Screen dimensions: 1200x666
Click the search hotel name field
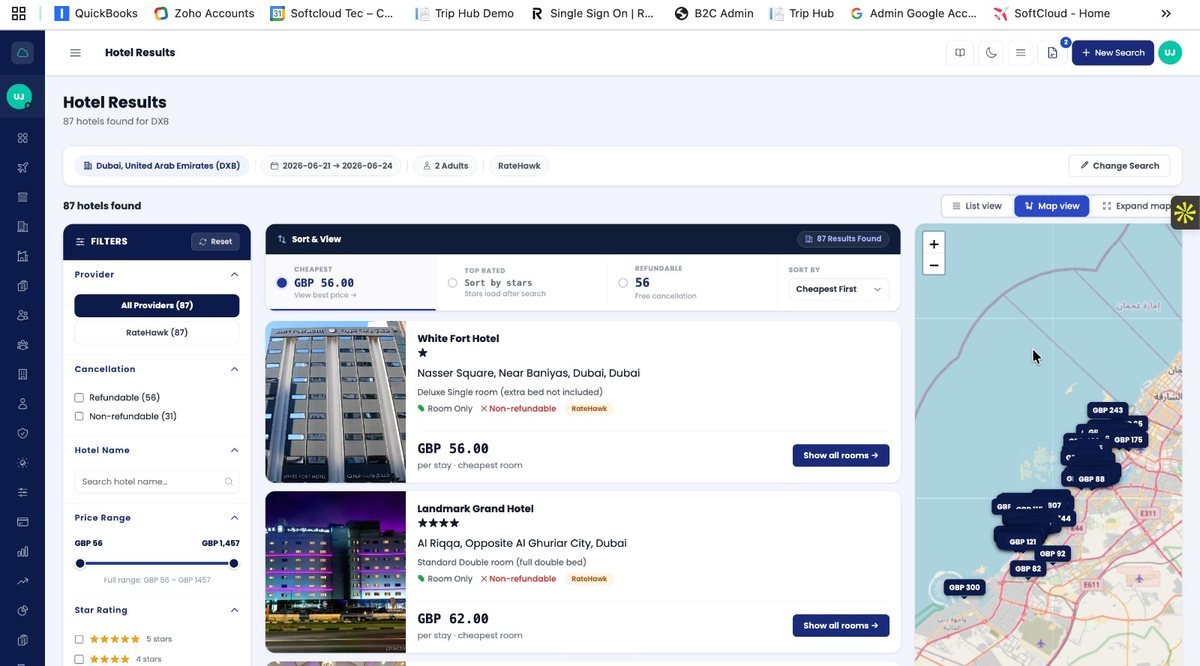tap(157, 482)
